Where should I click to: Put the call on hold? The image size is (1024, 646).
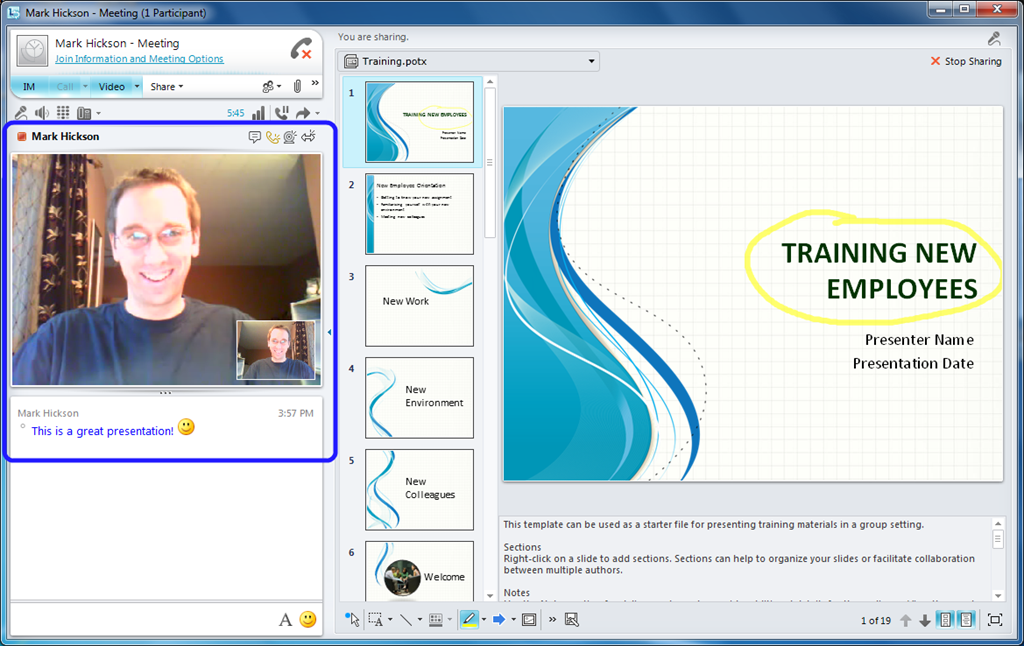[281, 113]
